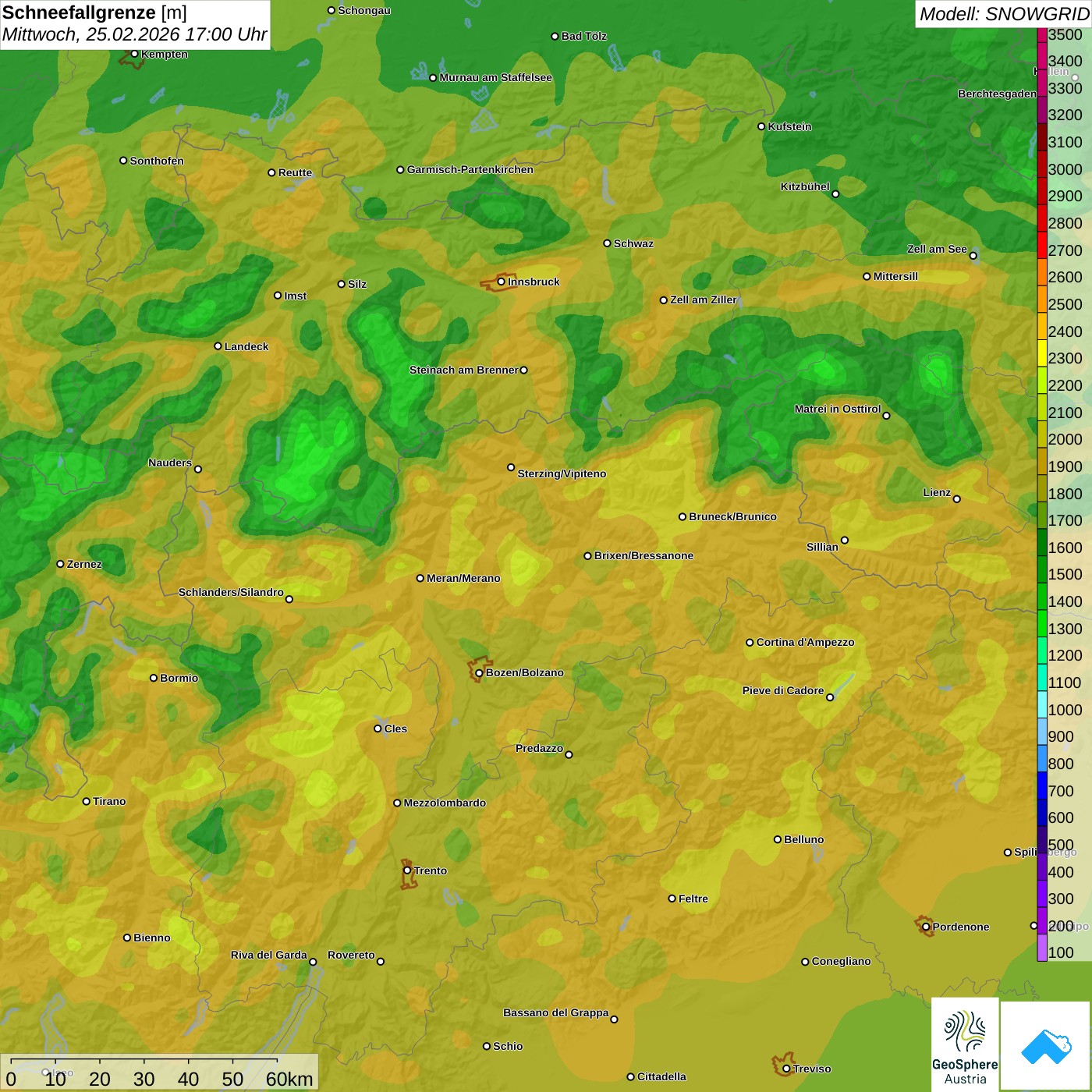Image resolution: width=1092 pixels, height=1092 pixels.
Task: Click the Bruneck/Brunico label
Action: point(732,516)
